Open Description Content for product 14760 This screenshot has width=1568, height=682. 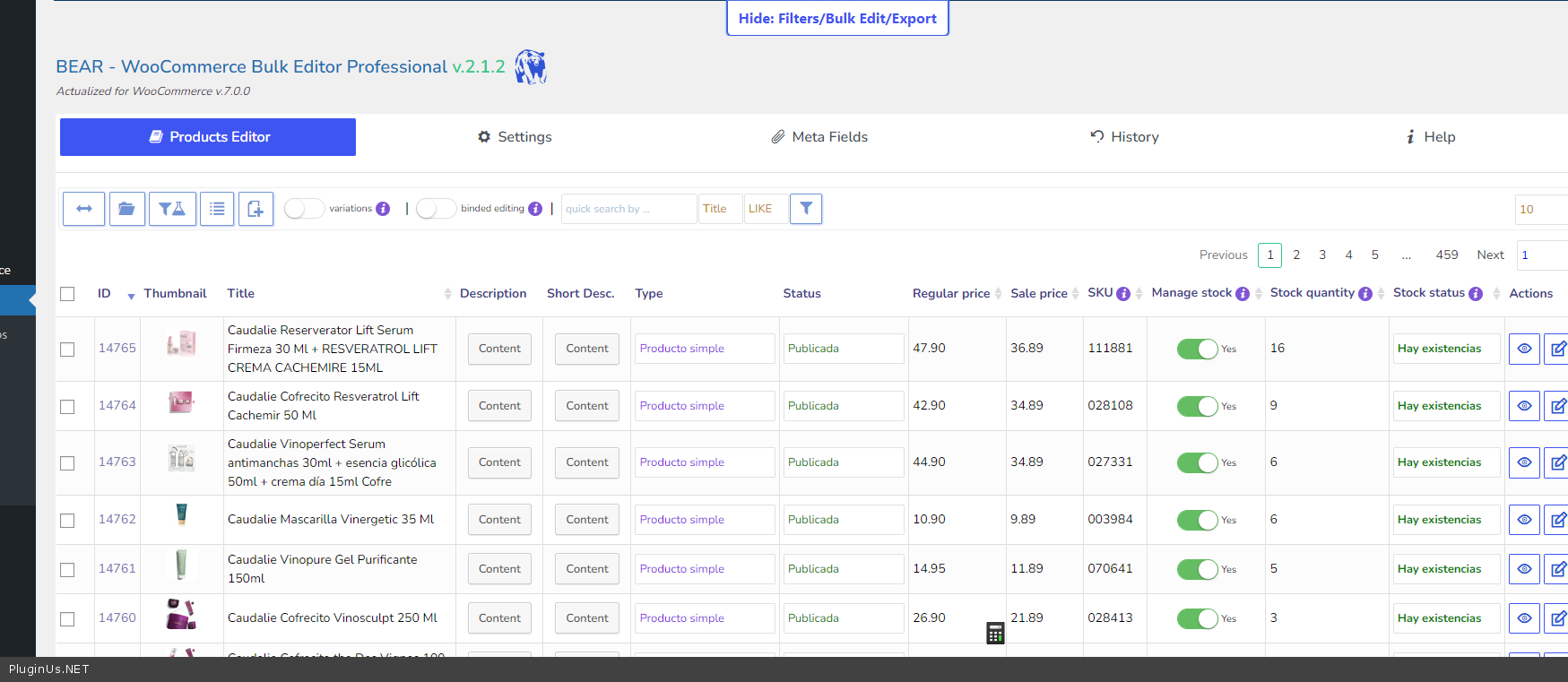point(499,618)
